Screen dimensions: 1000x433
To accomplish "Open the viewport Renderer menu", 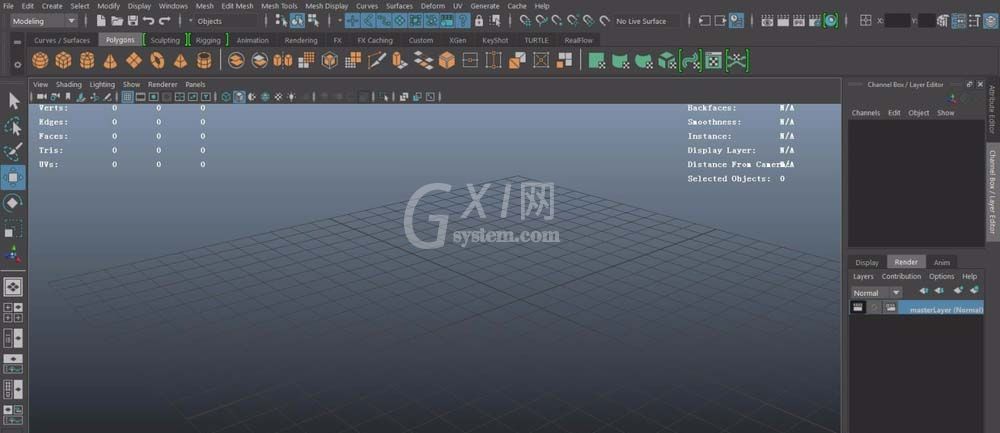I will click(163, 84).
